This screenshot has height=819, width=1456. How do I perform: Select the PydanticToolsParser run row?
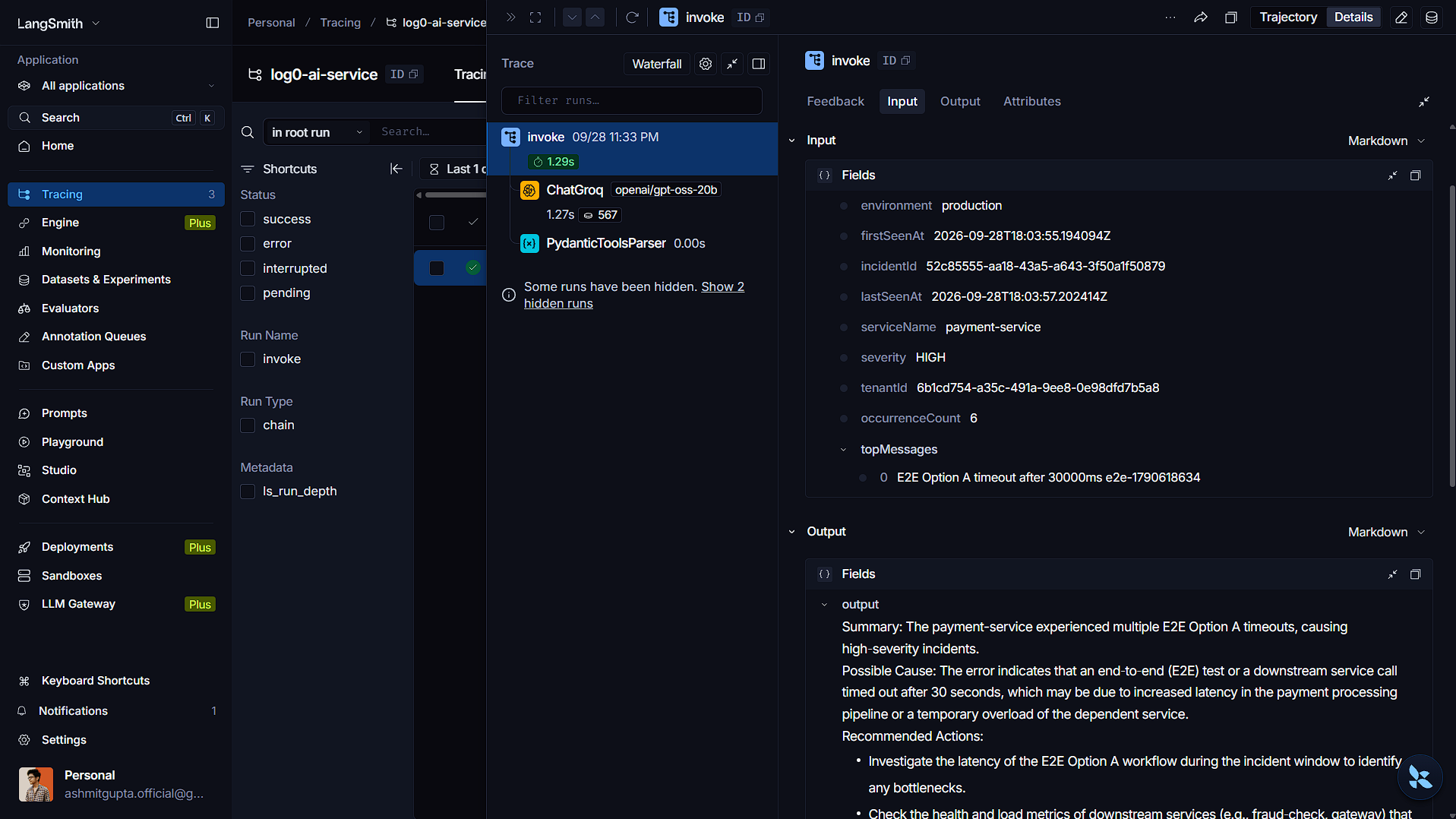pos(632,244)
